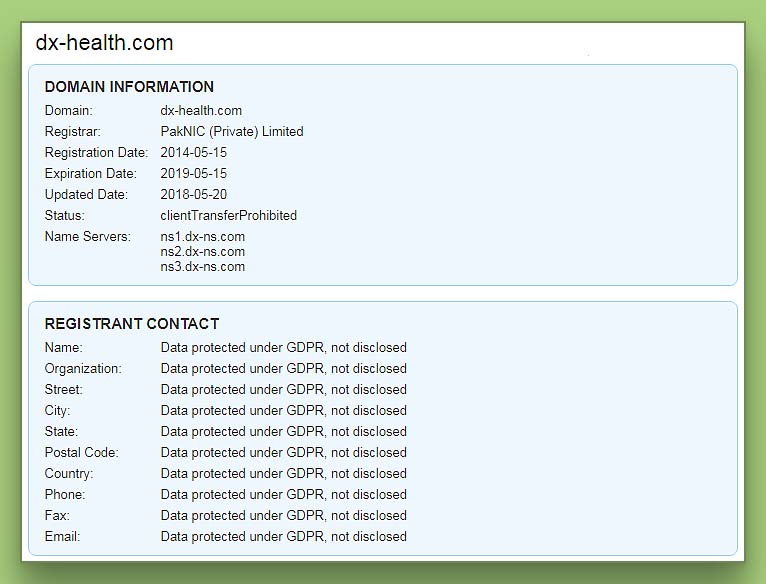Click the registration date 2014-05-15

193,153
